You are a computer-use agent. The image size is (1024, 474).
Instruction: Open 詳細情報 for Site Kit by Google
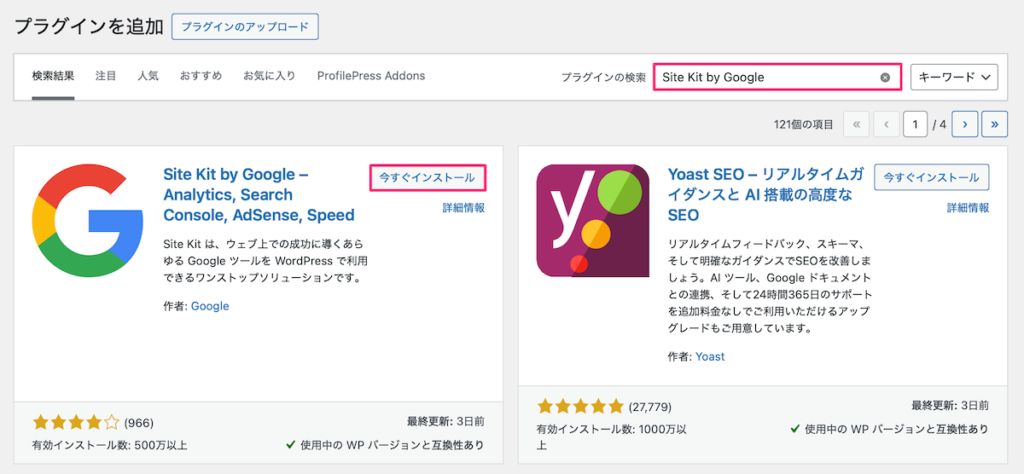464,208
